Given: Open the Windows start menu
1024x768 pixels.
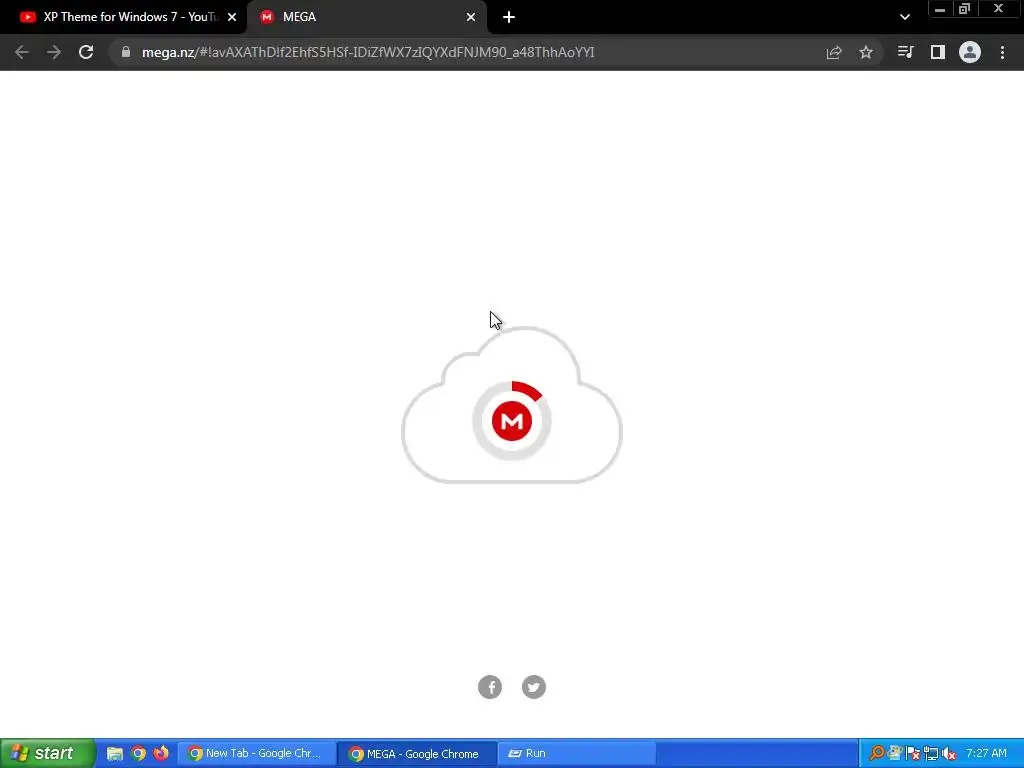Looking at the screenshot, I should point(47,753).
